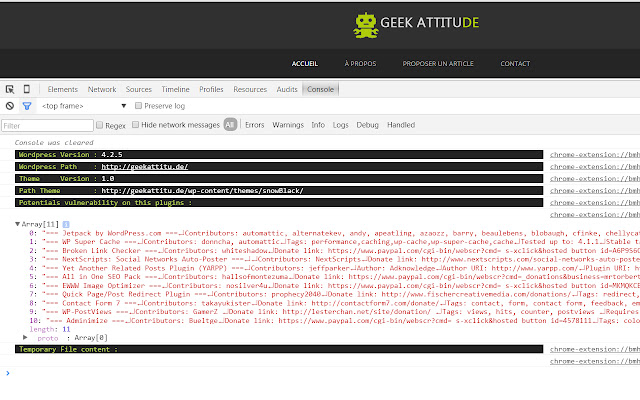Image resolution: width=640 pixels, height=400 pixels.
Task: Click the console prompt input line
Action: click(322, 373)
